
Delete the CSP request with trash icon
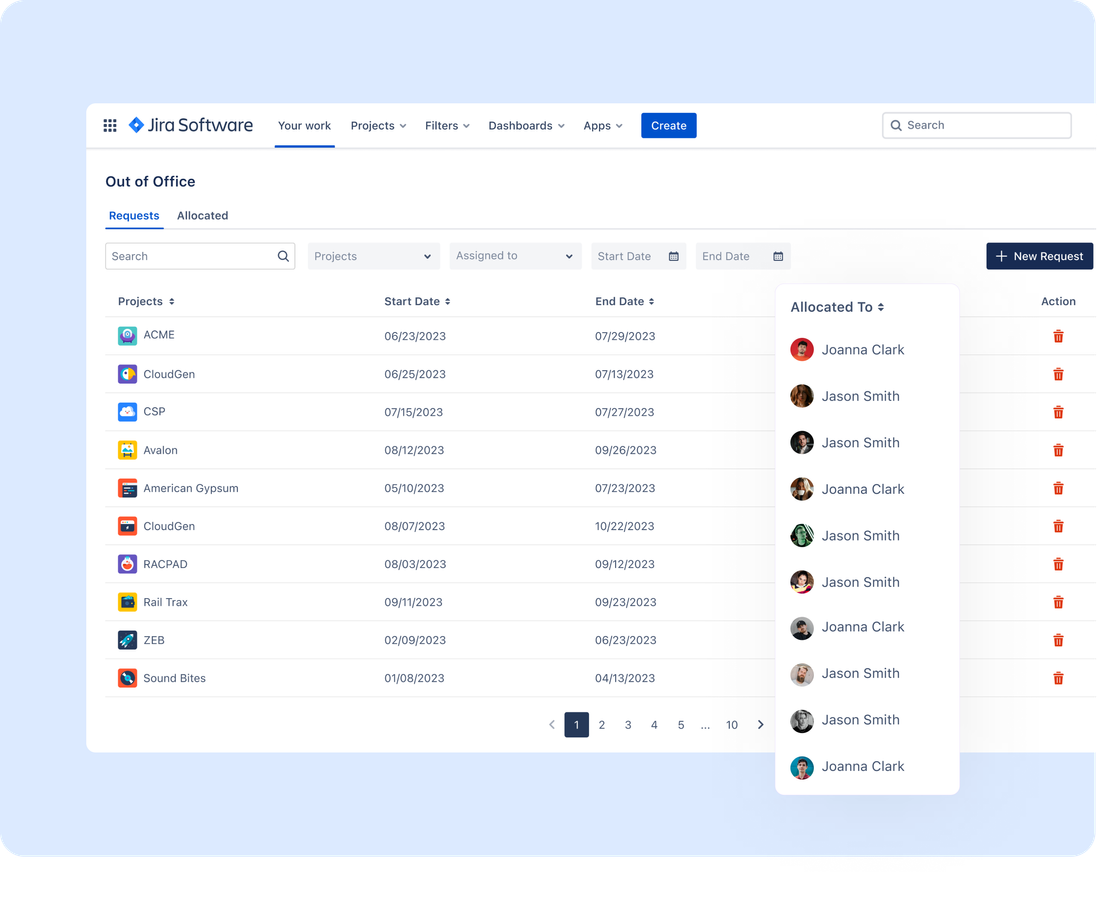pos(1059,412)
